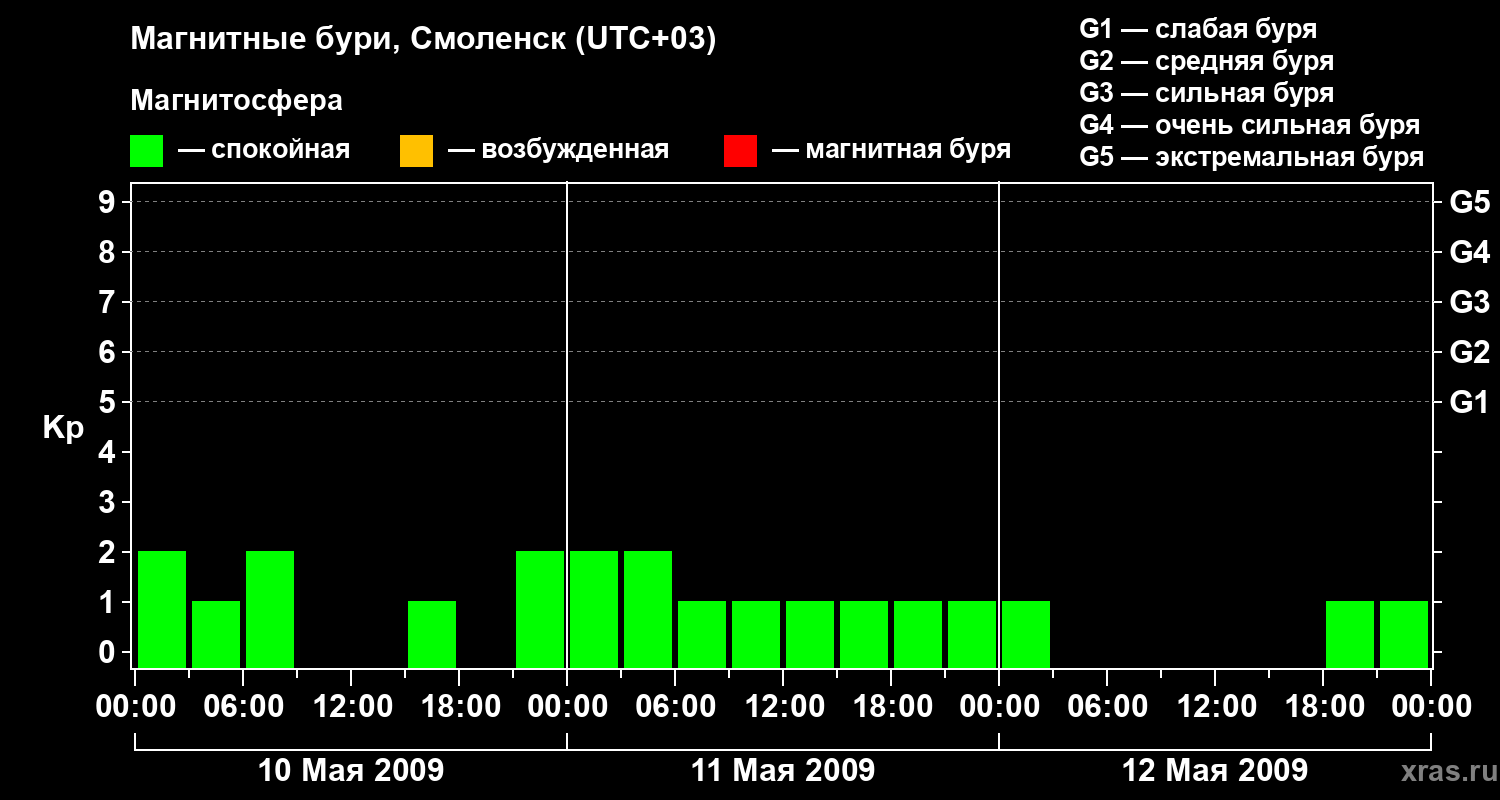This screenshot has width=1500, height=800.
Task: Click the 'Магнитосфера' heading
Action: 236,101
